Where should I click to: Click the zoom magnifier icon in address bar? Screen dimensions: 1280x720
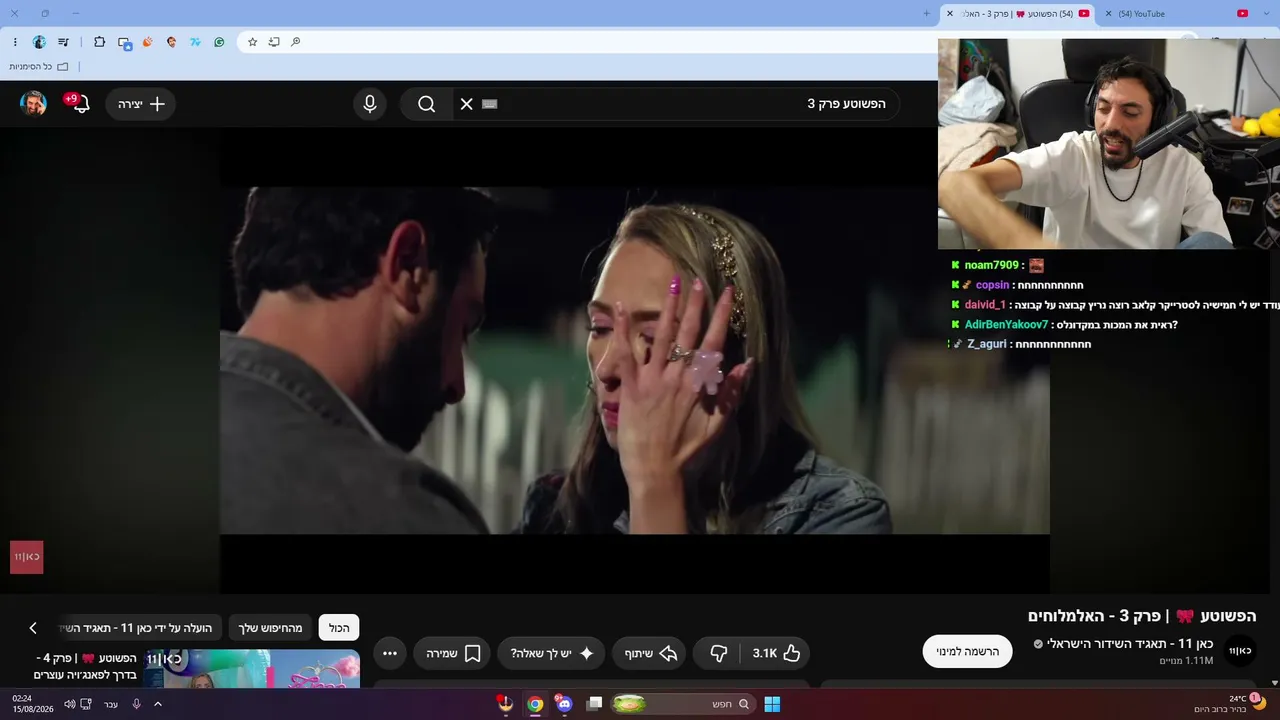tap(296, 42)
